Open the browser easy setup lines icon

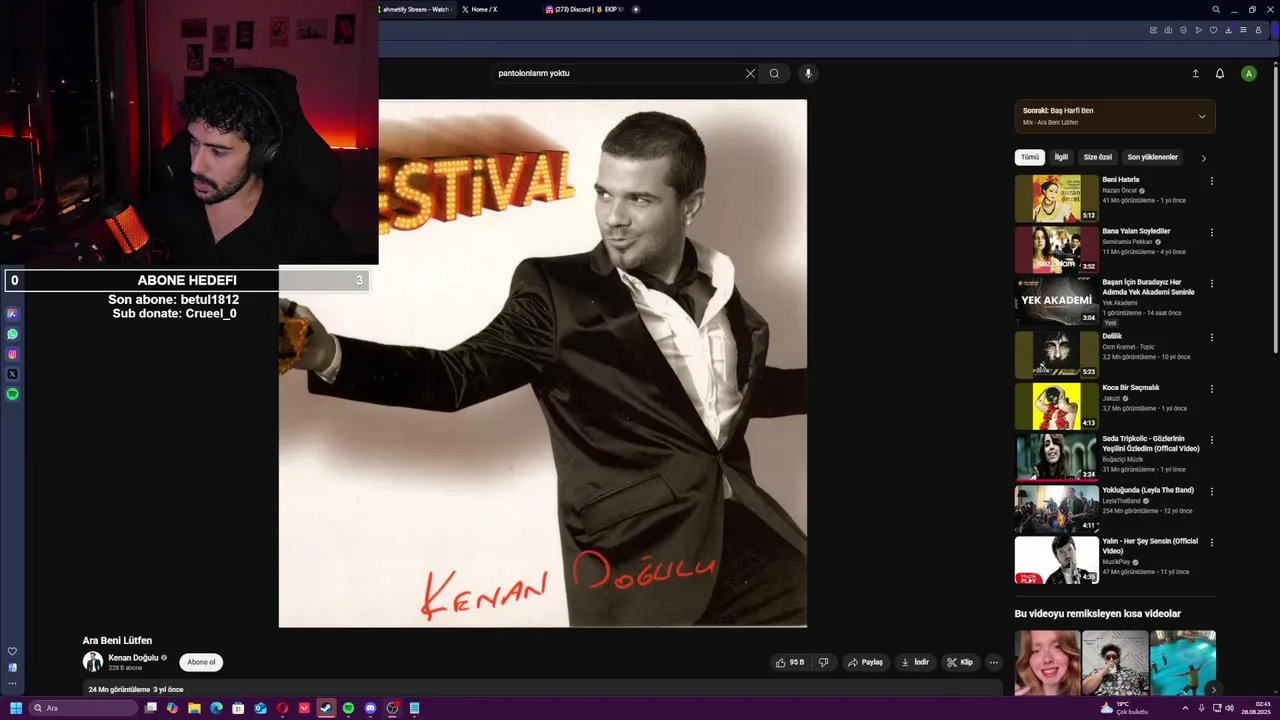click(x=1243, y=30)
